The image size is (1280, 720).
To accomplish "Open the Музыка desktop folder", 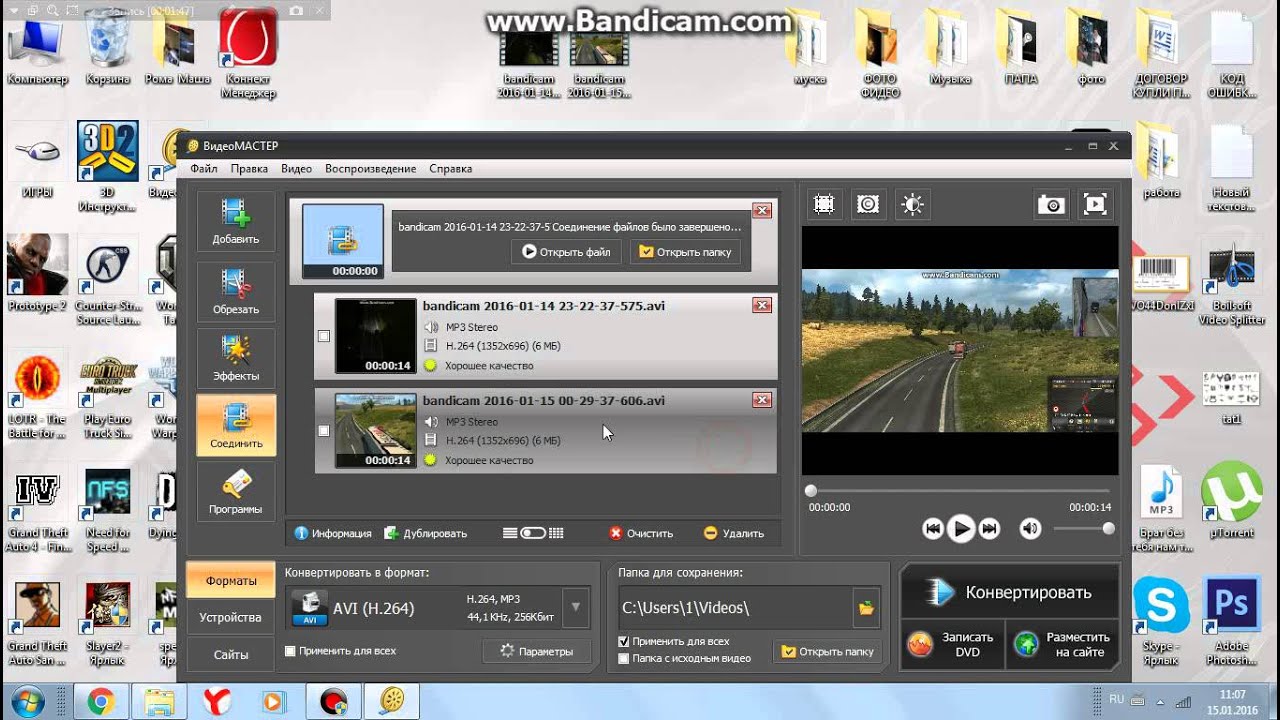I will click(949, 46).
